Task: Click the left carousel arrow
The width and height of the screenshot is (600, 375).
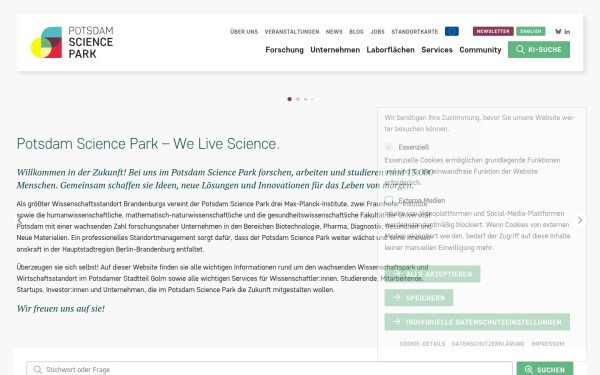Action: 20,220
